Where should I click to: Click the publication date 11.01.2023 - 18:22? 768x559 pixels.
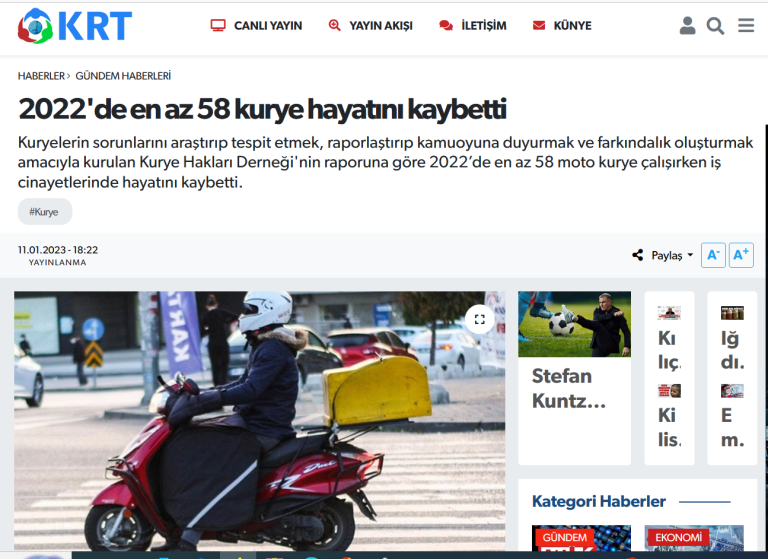[x=58, y=250]
